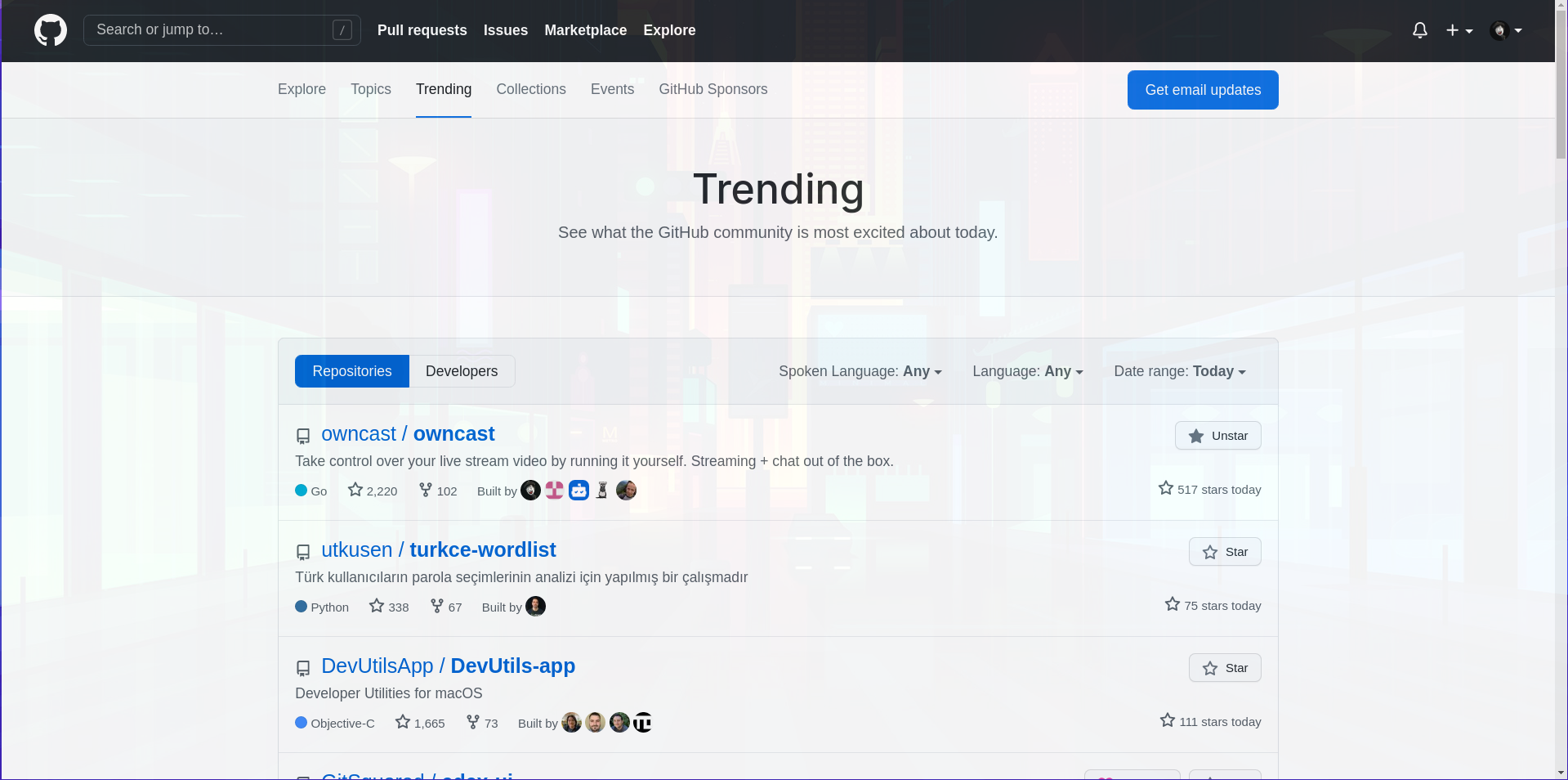
Task: Open DevUtilsApp / DevUtils-app repository
Action: coord(449,666)
